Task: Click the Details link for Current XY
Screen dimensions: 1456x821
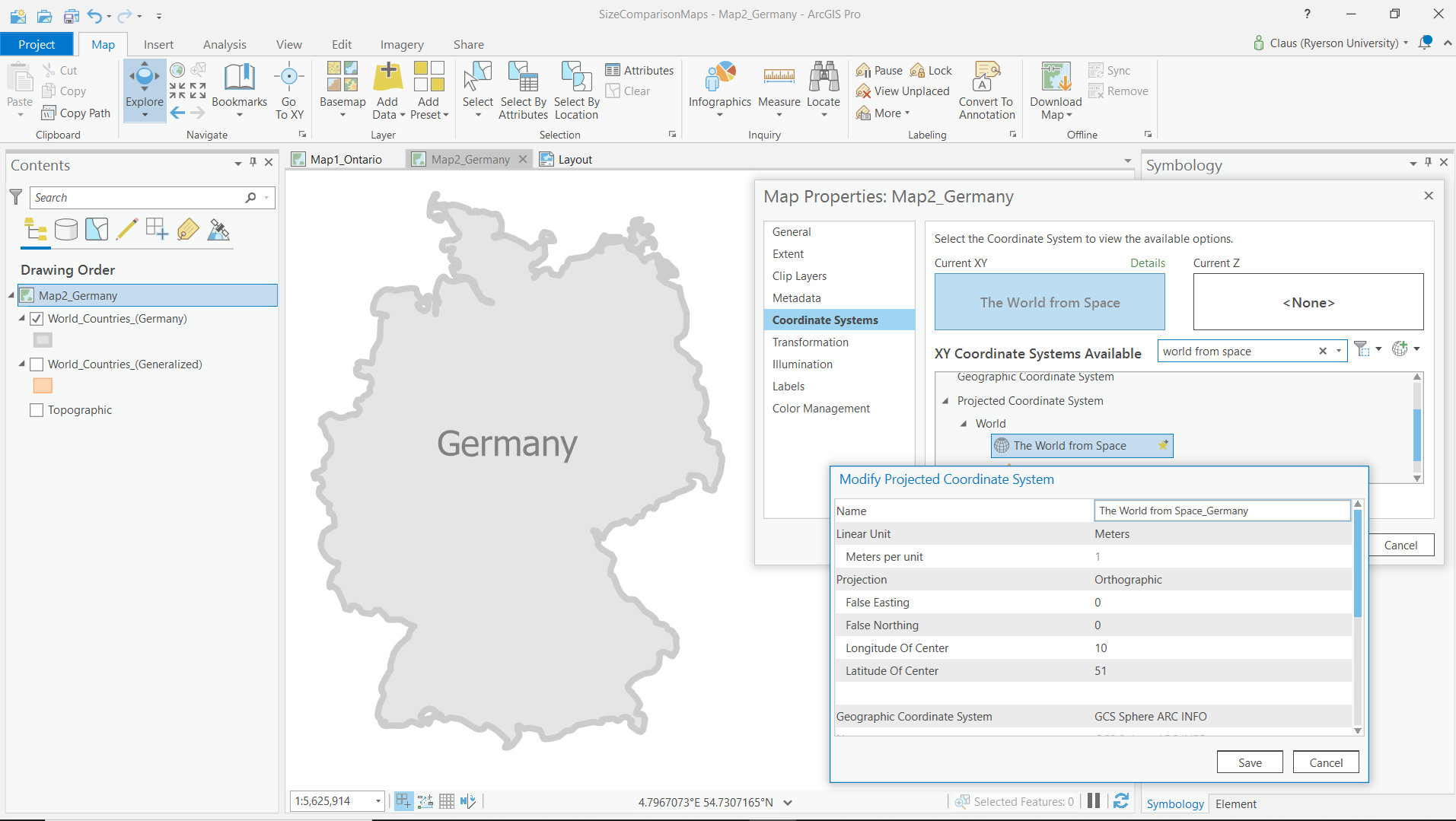Action: (1148, 263)
